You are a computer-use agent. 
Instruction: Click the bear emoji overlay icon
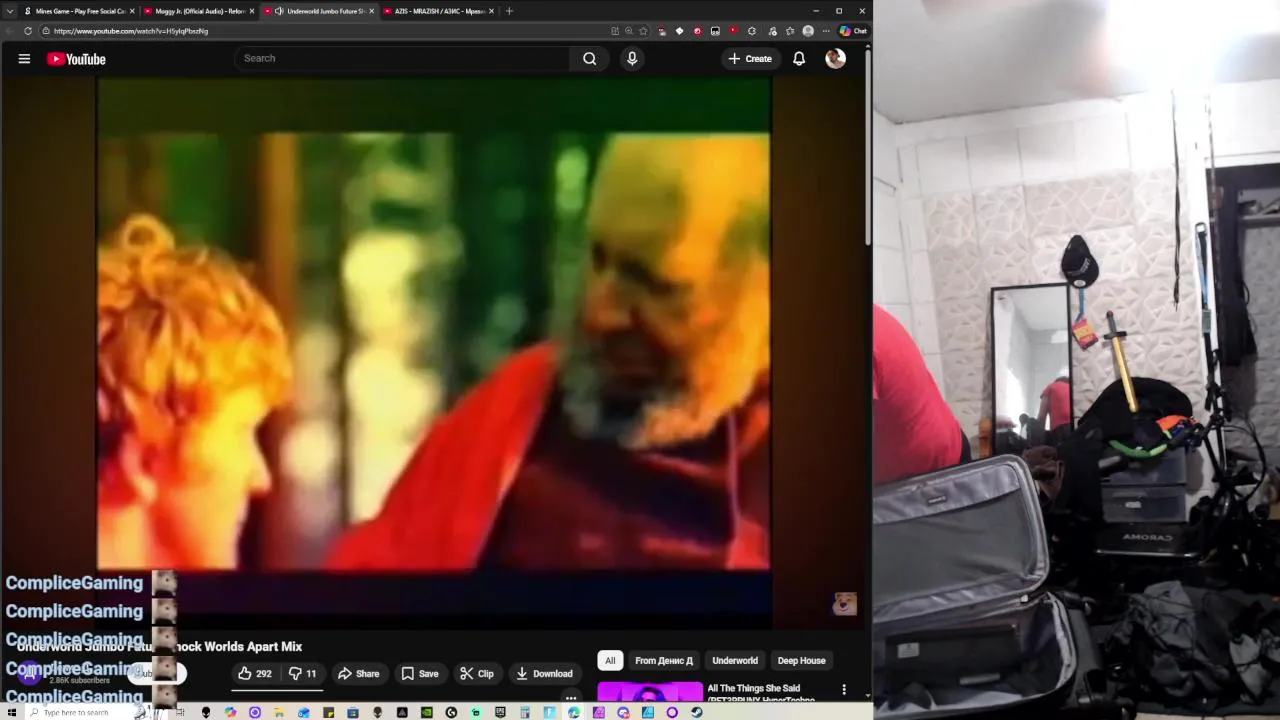844,603
